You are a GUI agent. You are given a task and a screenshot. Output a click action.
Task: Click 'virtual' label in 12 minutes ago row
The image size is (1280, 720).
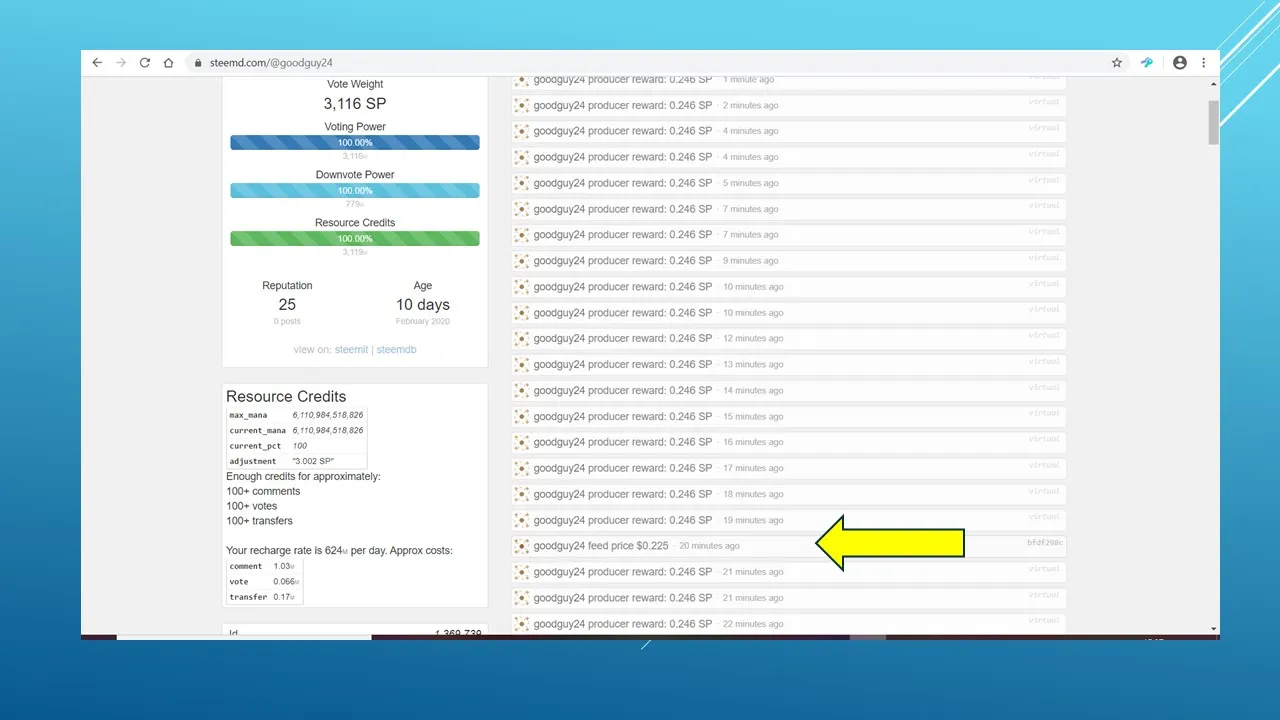[1044, 335]
